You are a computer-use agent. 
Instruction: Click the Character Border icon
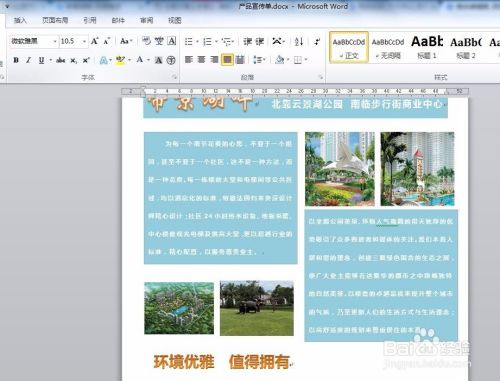pyautogui.click(x=172, y=41)
